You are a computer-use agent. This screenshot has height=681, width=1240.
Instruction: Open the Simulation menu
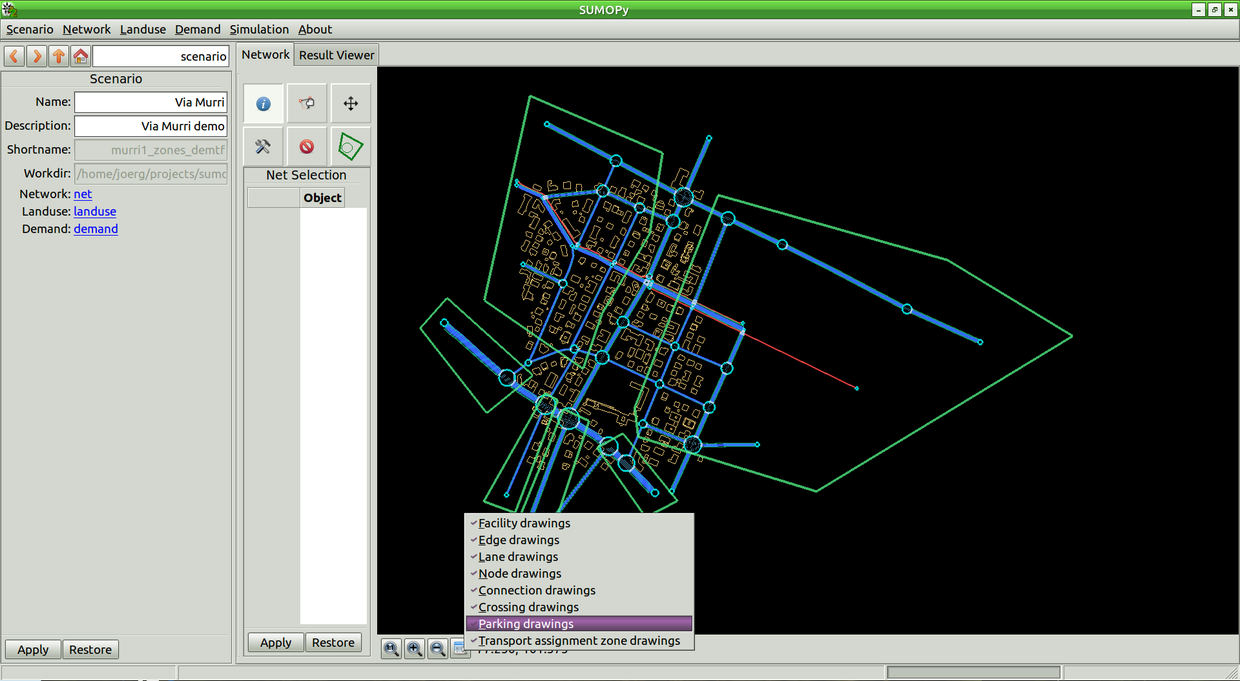point(259,29)
